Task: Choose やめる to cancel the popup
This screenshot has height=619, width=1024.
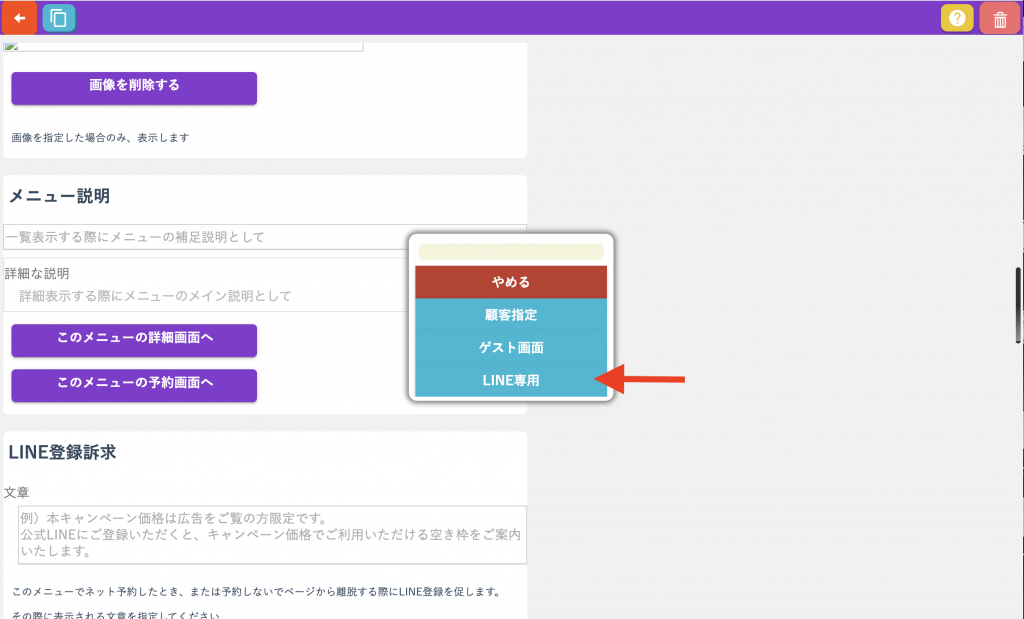Action: coord(511,282)
